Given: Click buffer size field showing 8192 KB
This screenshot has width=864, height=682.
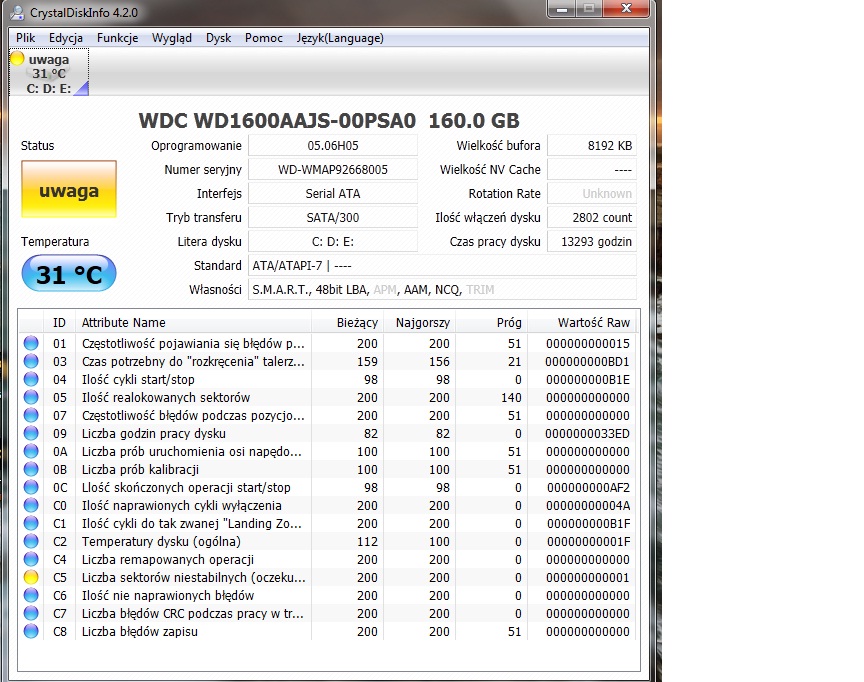Looking at the screenshot, I should coord(592,145).
